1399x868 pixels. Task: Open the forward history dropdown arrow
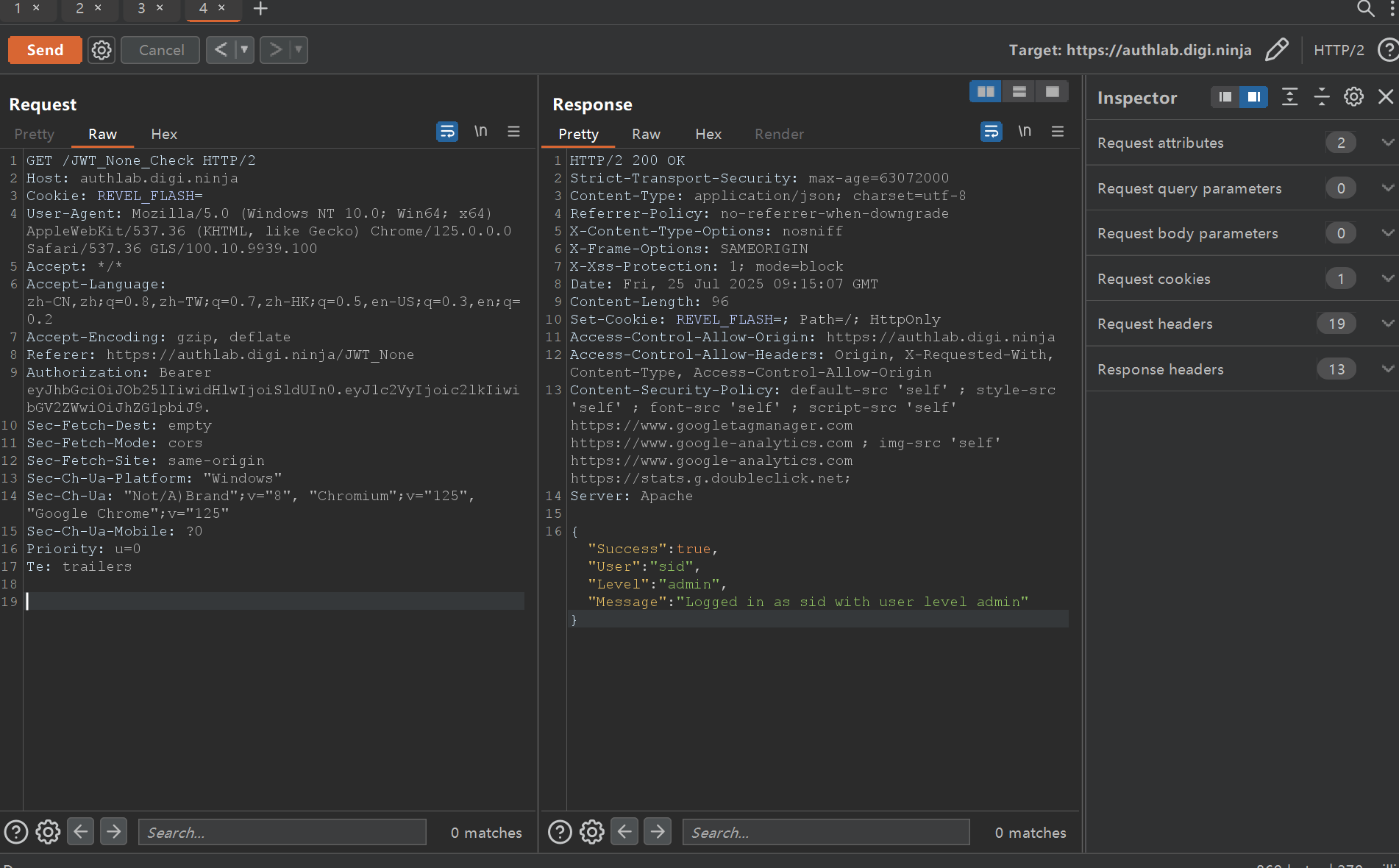[299, 50]
